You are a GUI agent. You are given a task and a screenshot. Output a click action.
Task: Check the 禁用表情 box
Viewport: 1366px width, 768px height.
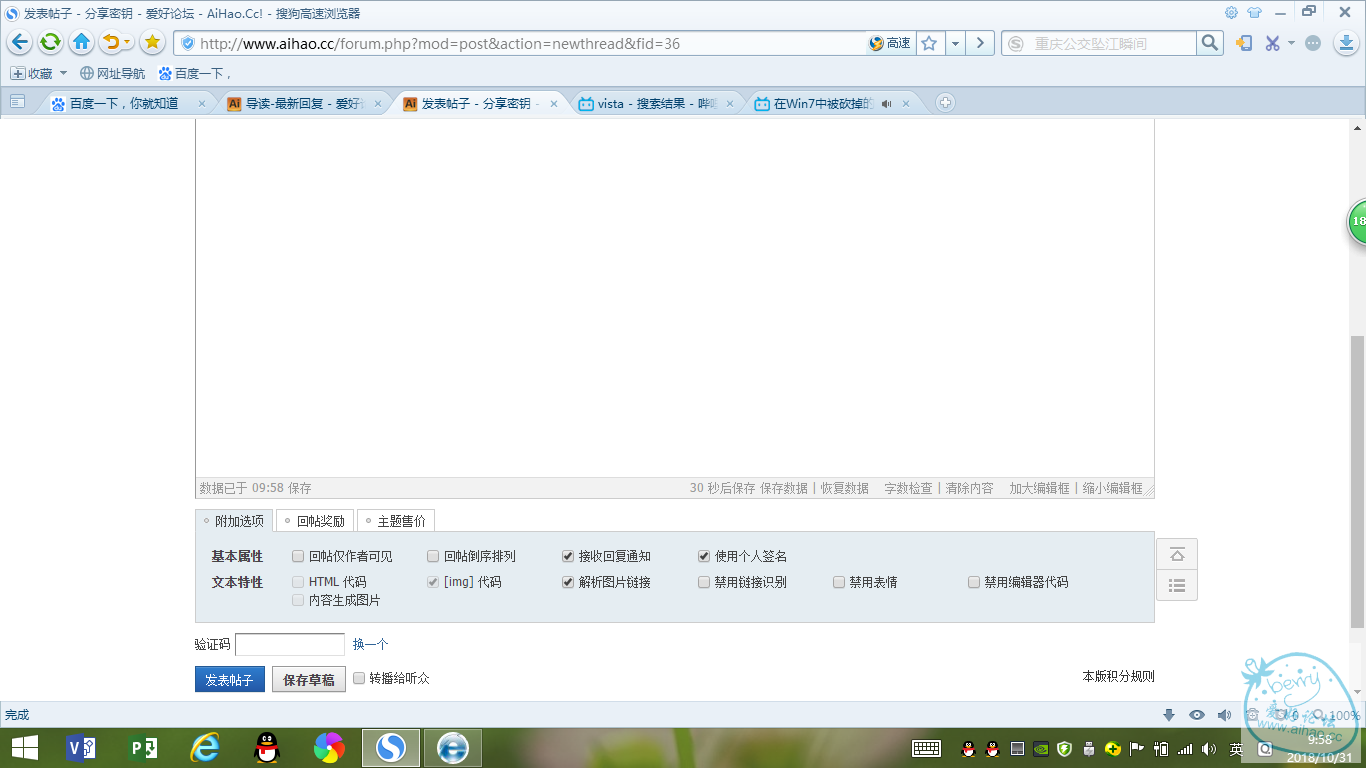point(838,582)
